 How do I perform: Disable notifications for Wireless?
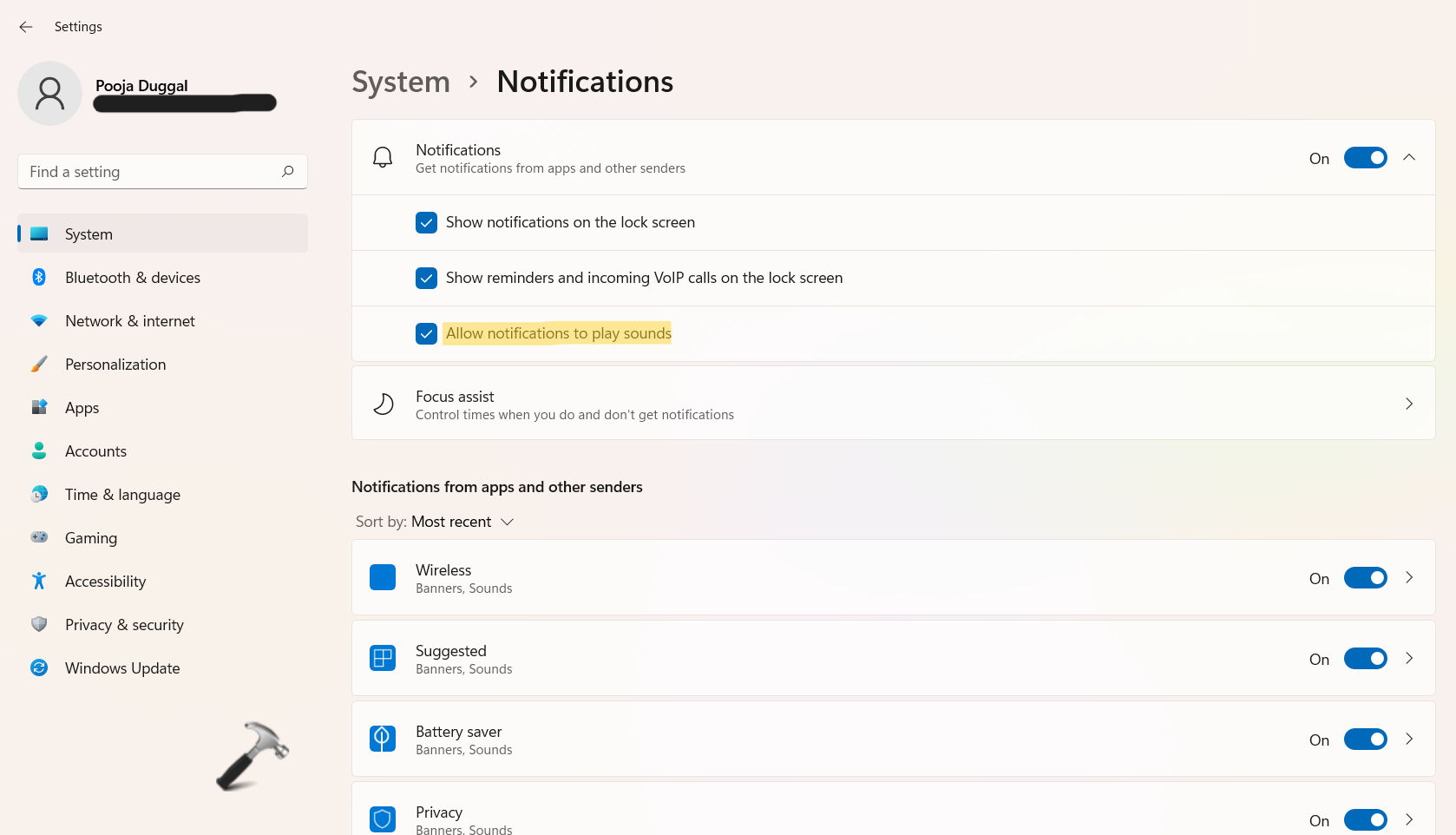point(1365,578)
